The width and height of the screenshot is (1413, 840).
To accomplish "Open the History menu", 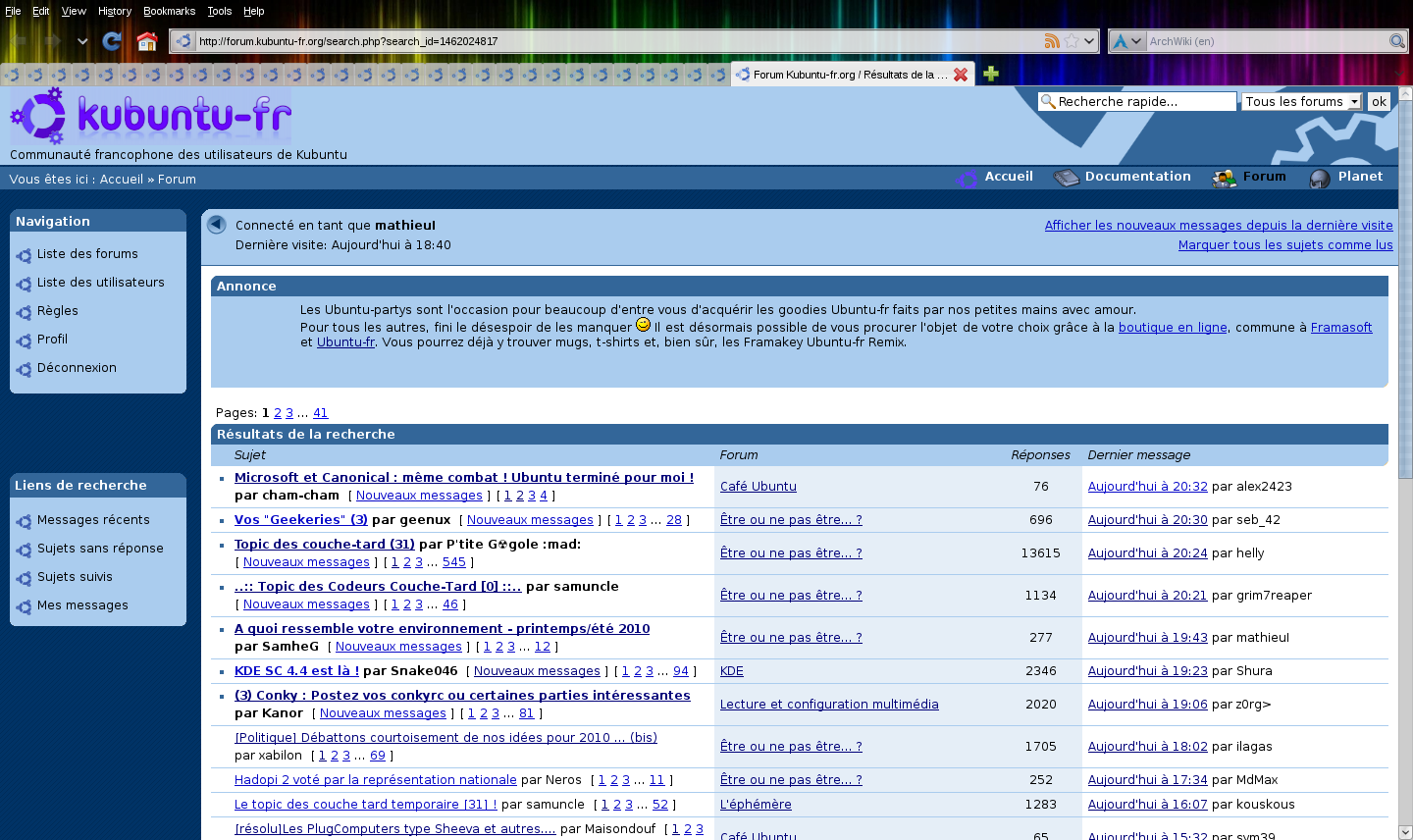I will [115, 11].
